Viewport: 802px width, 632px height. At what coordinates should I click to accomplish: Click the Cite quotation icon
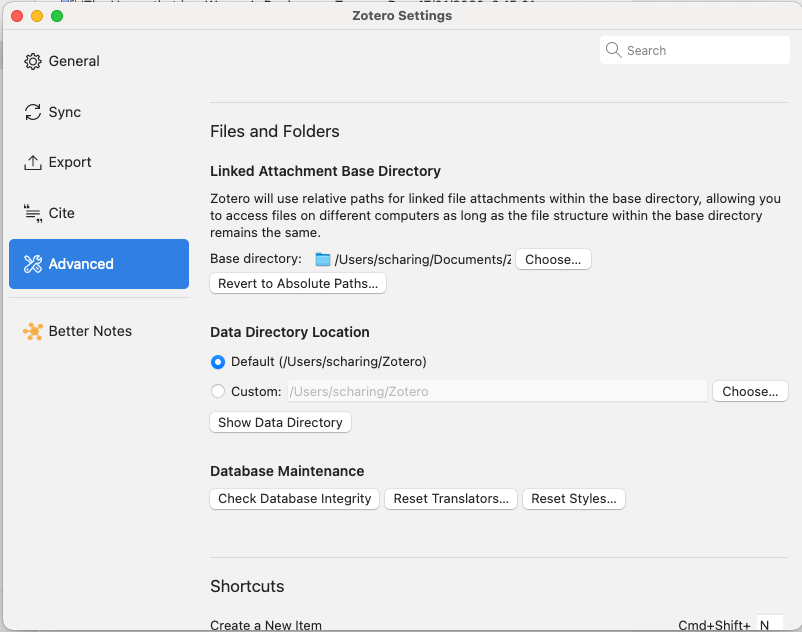tap(33, 213)
